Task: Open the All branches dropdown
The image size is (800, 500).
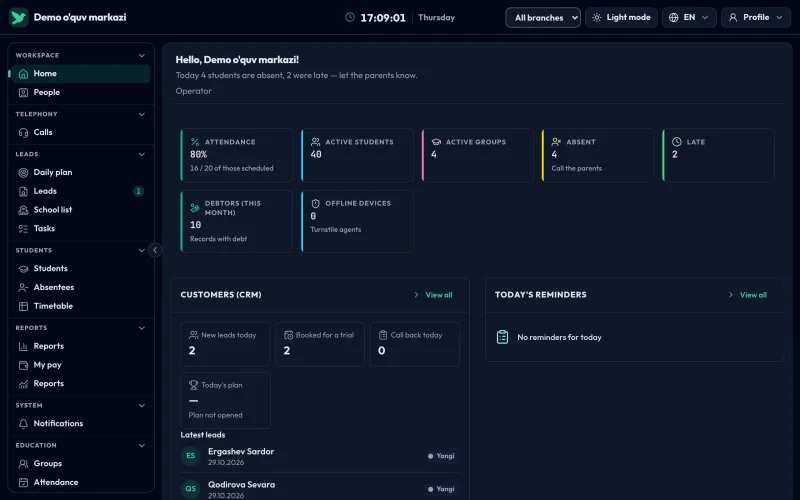Action: point(543,17)
